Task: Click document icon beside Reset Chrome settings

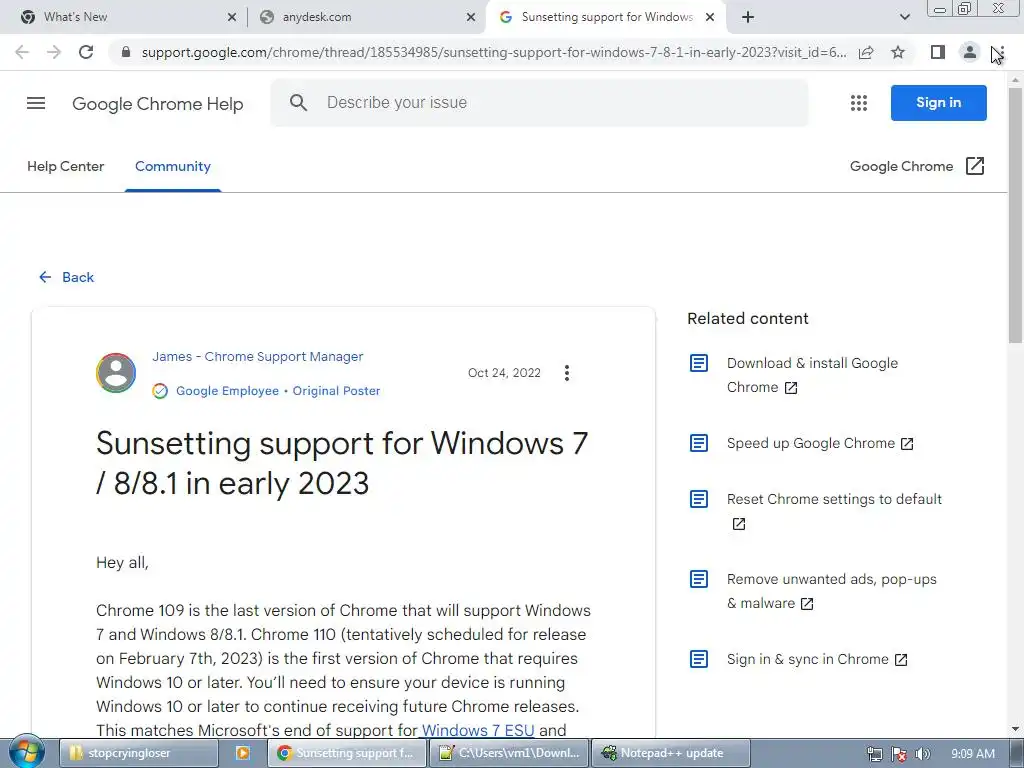Action: pos(699,500)
